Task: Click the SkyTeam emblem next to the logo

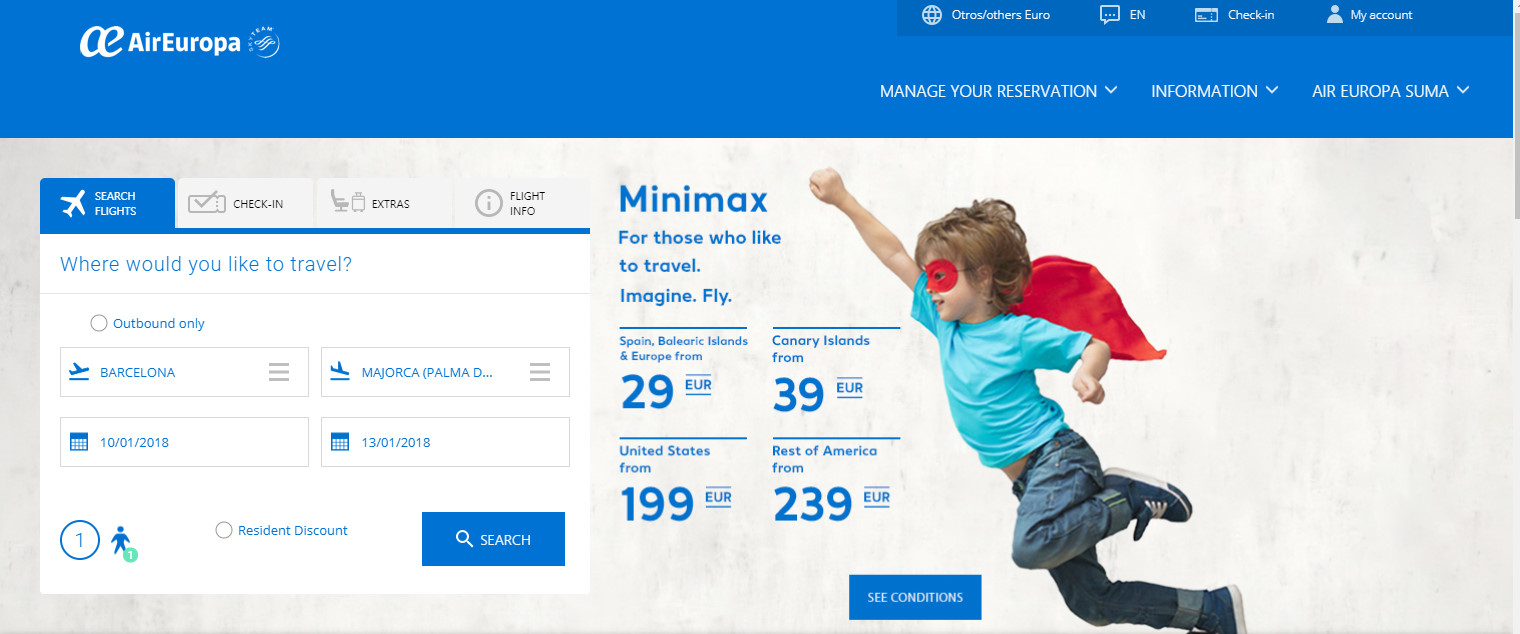Action: coord(263,42)
